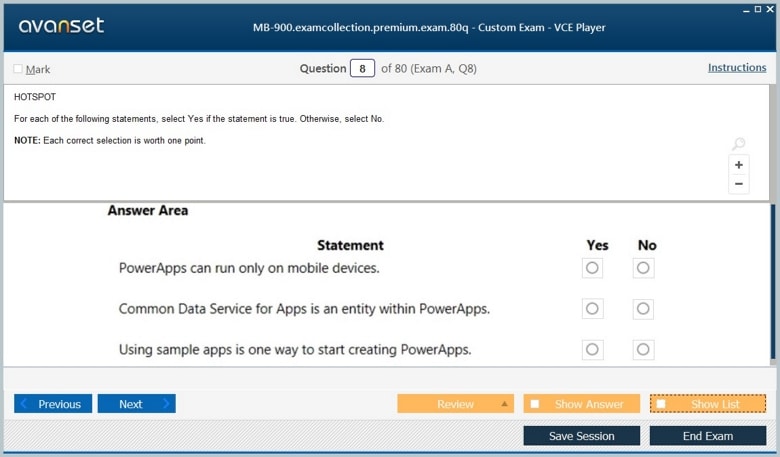Tick the Mark checkbox
This screenshot has height=457, width=780.
(x=18, y=69)
